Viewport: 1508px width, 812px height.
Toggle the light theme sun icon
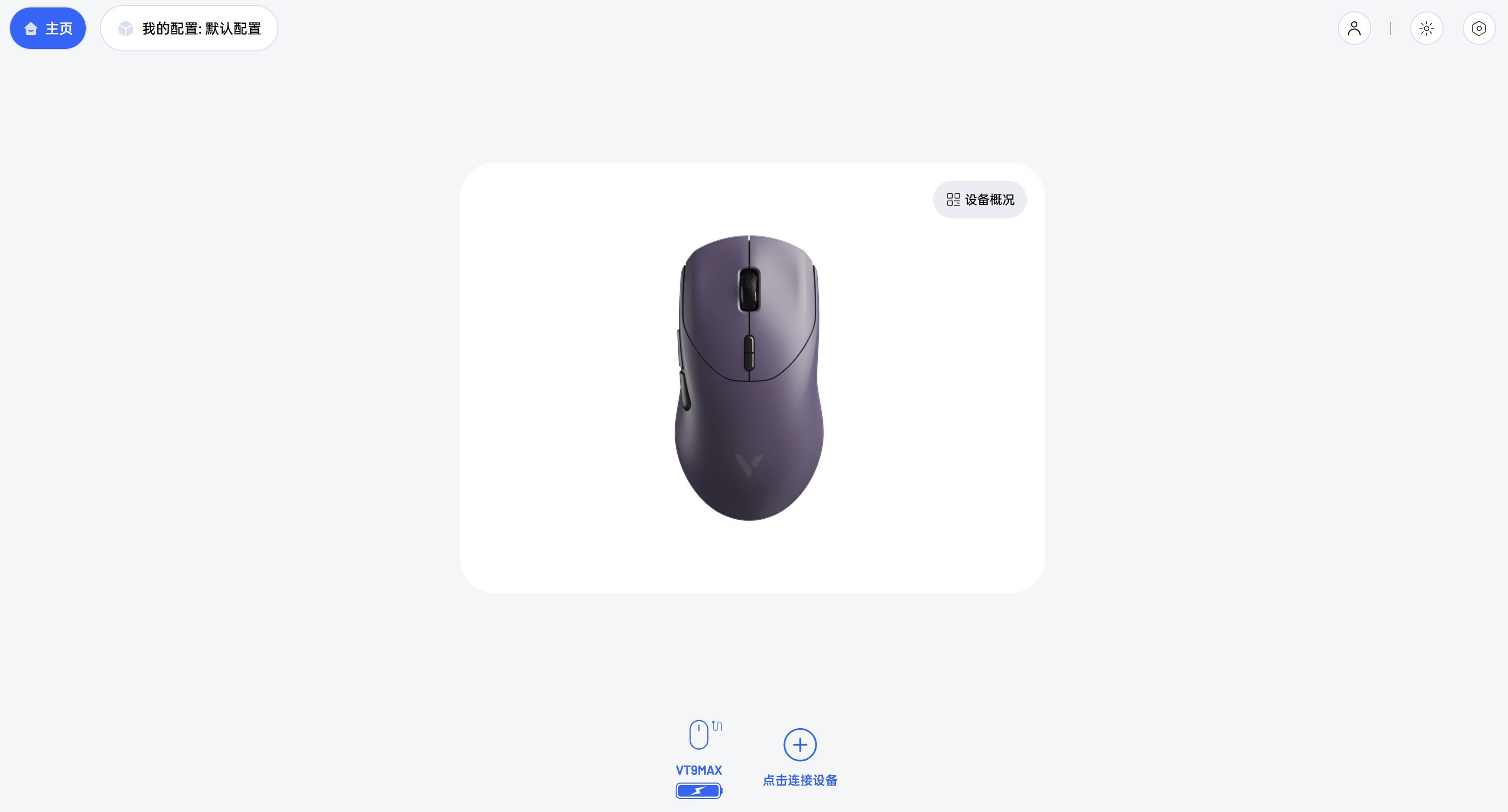[x=1427, y=28]
